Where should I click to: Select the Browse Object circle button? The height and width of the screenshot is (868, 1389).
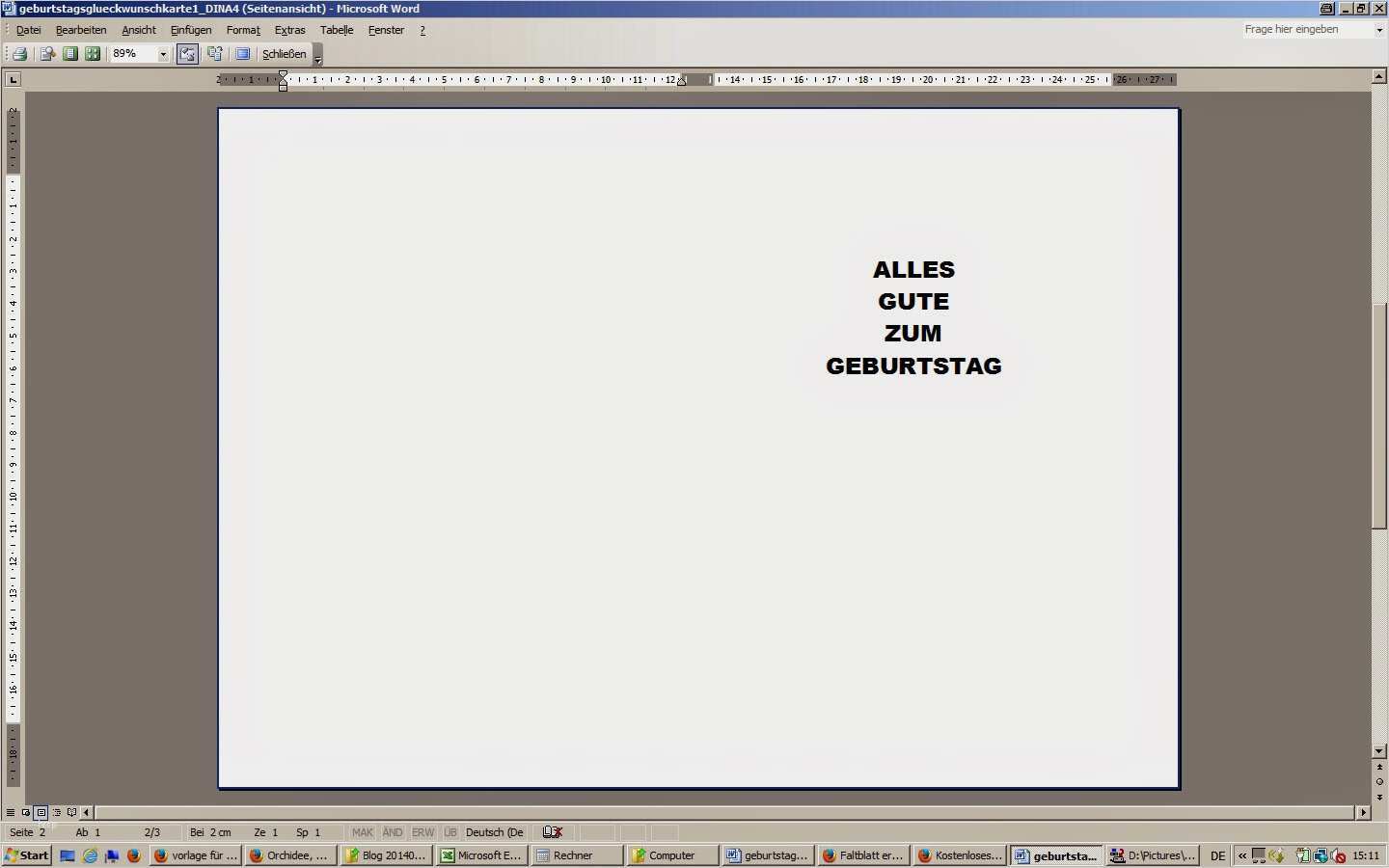pyautogui.click(x=1379, y=781)
